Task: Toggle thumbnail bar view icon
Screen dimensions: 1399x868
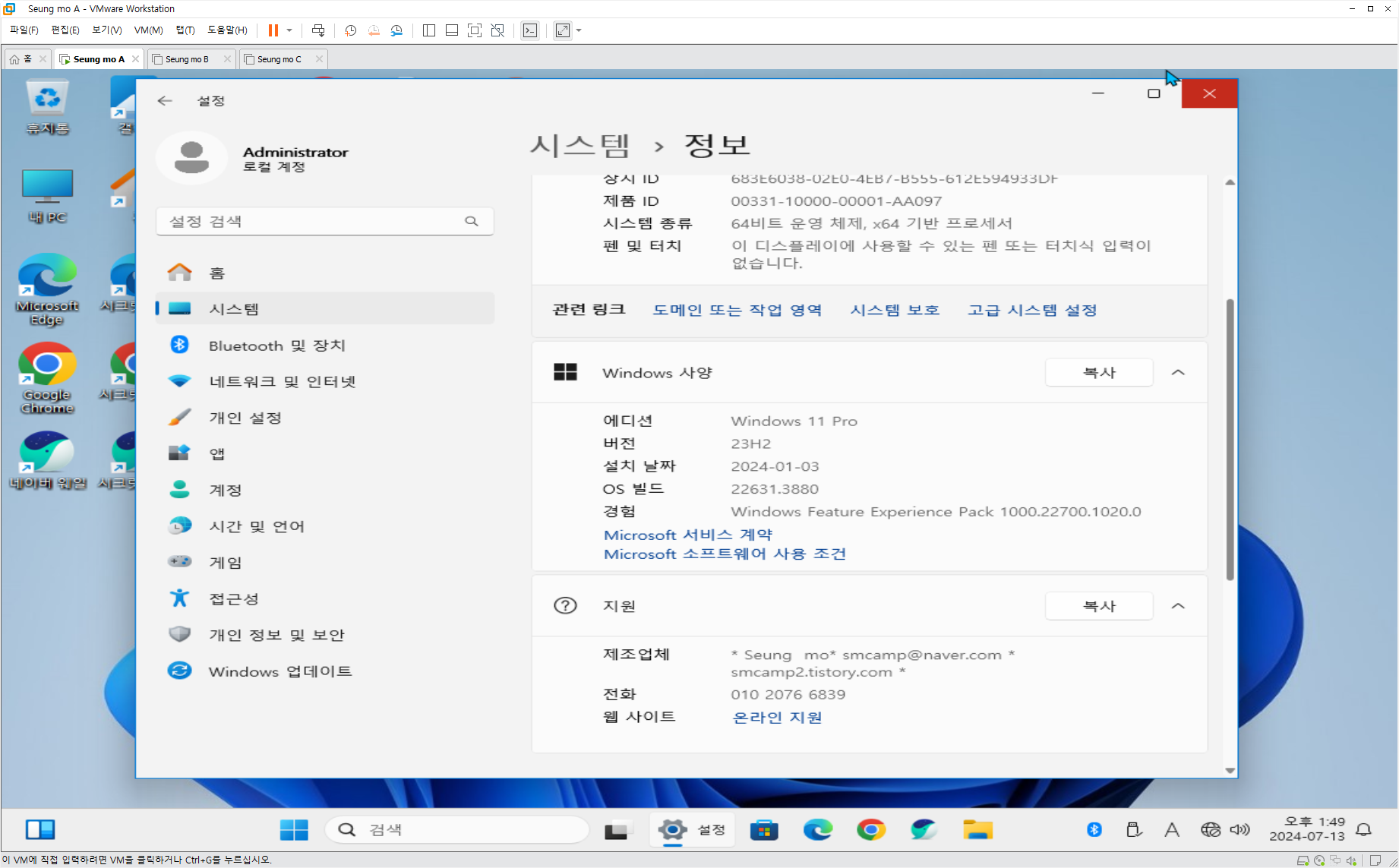Action: (x=452, y=30)
